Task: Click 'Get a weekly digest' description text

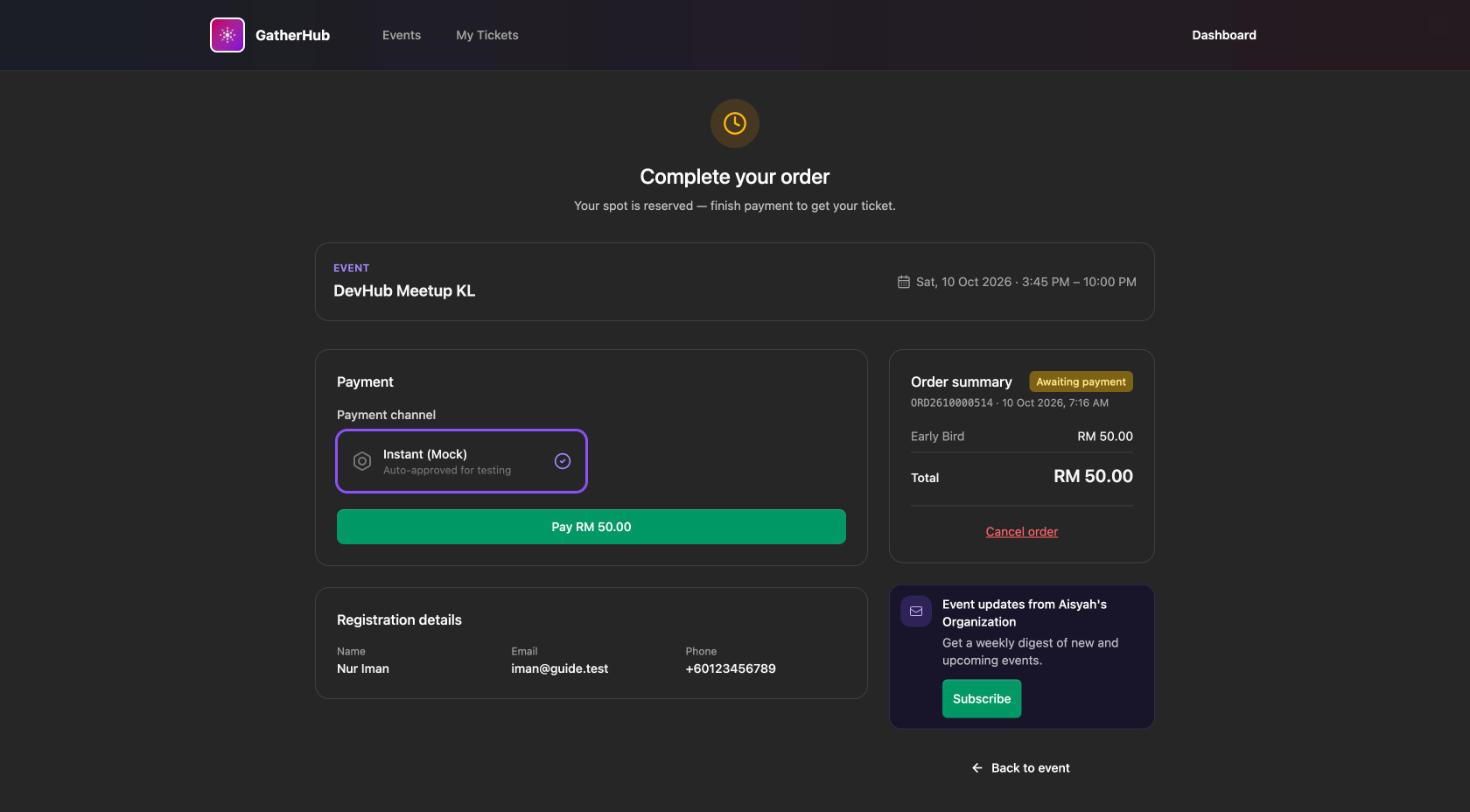Action: pyautogui.click(x=1030, y=652)
